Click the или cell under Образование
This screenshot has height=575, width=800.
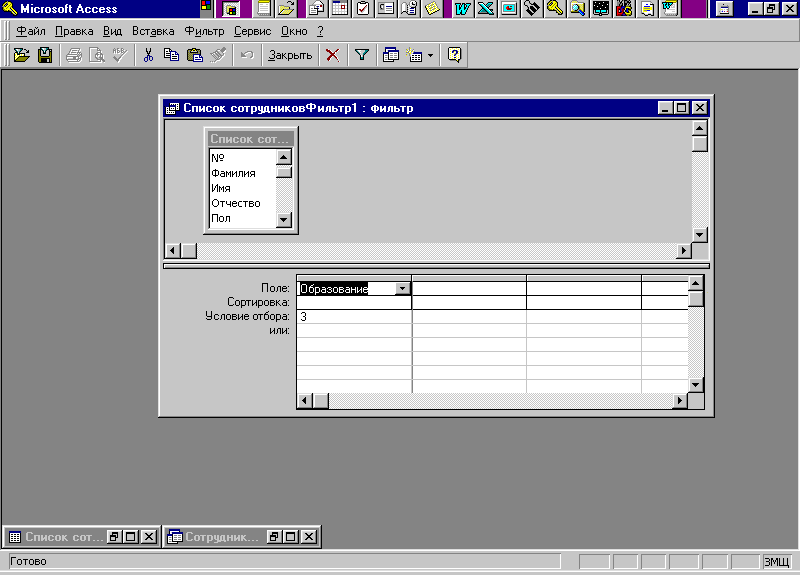[354, 331]
